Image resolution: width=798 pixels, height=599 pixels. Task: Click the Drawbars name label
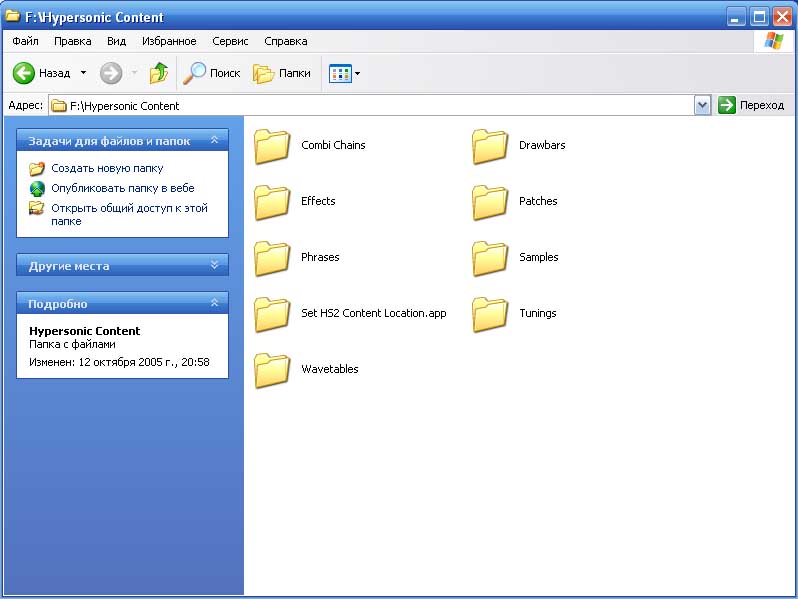[x=542, y=145]
